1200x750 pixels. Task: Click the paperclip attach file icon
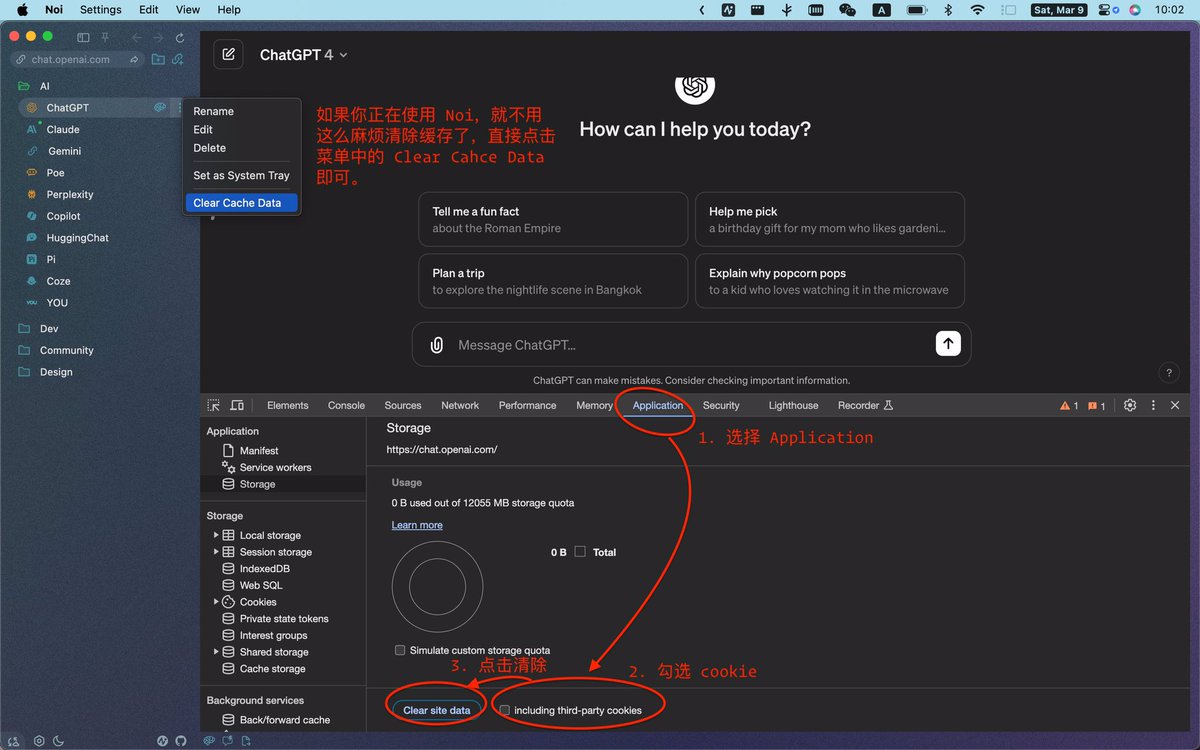coord(436,345)
